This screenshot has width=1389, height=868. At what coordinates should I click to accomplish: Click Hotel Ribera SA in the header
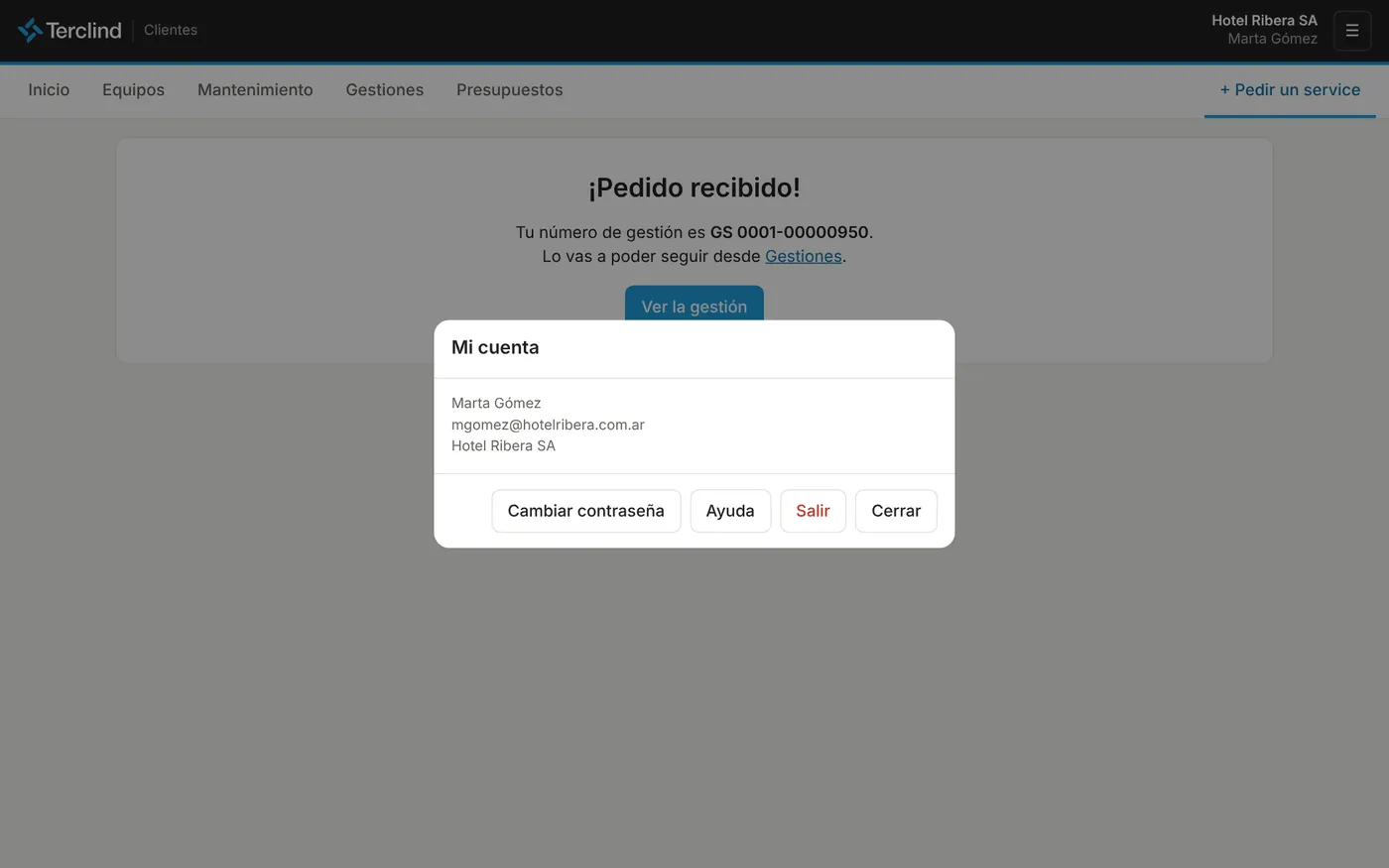1264,20
